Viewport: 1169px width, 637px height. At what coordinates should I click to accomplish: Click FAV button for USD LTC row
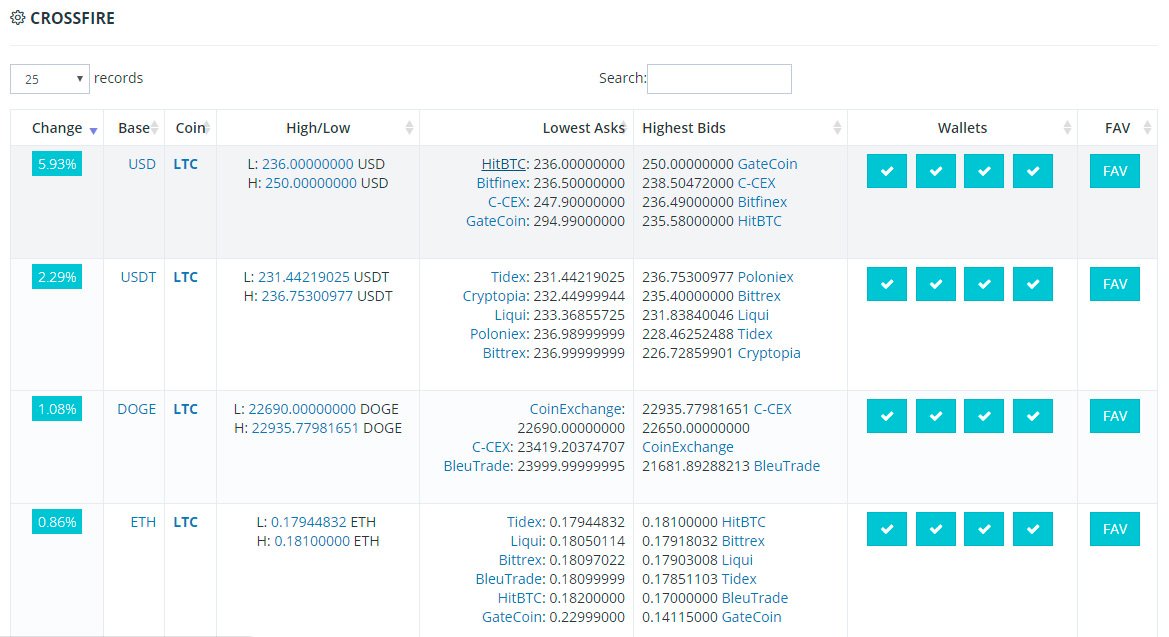click(x=1115, y=171)
